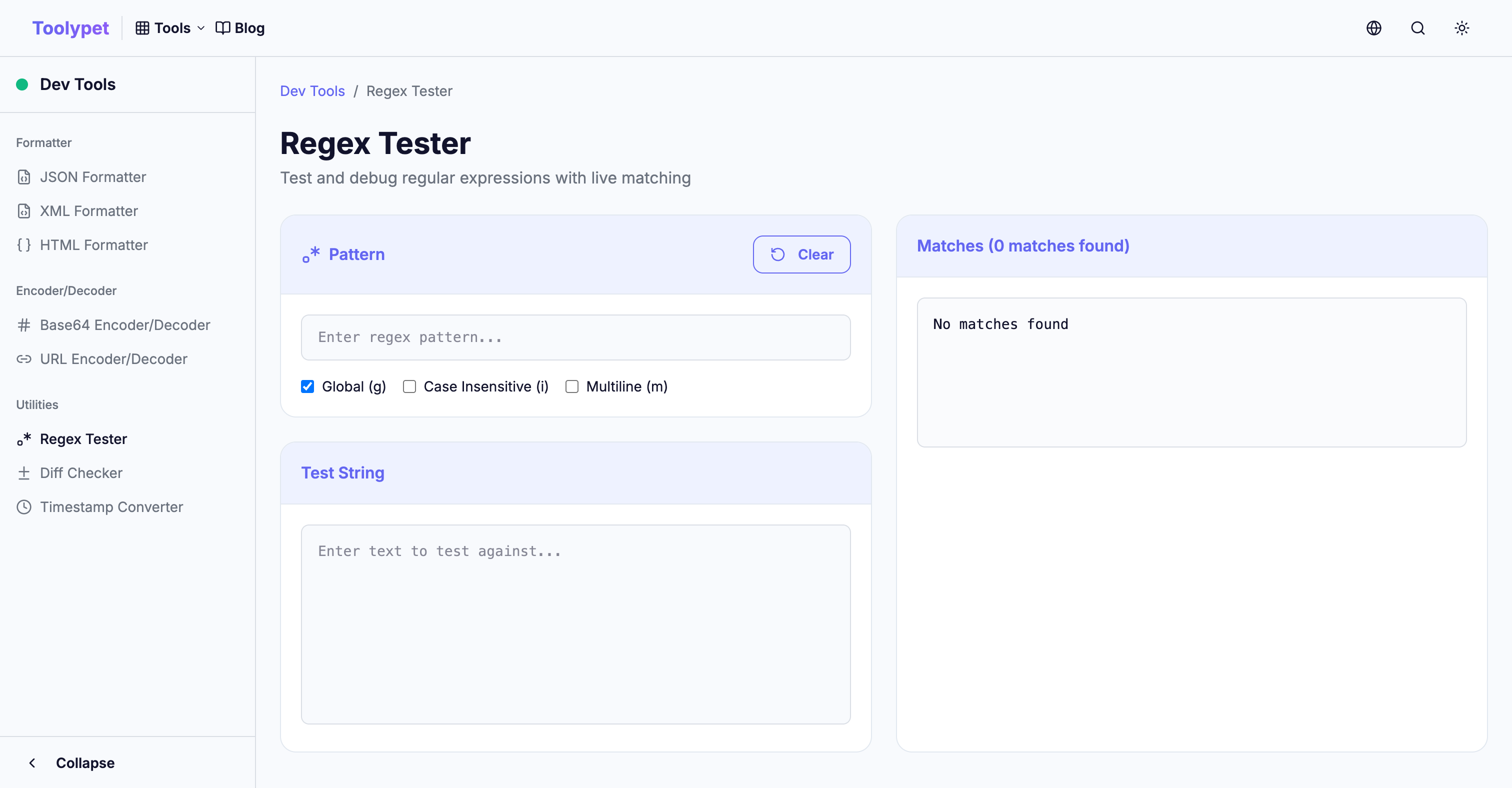The image size is (1512, 788).
Task: Follow the Dev Tools breadcrumb link
Action: pyautogui.click(x=312, y=91)
